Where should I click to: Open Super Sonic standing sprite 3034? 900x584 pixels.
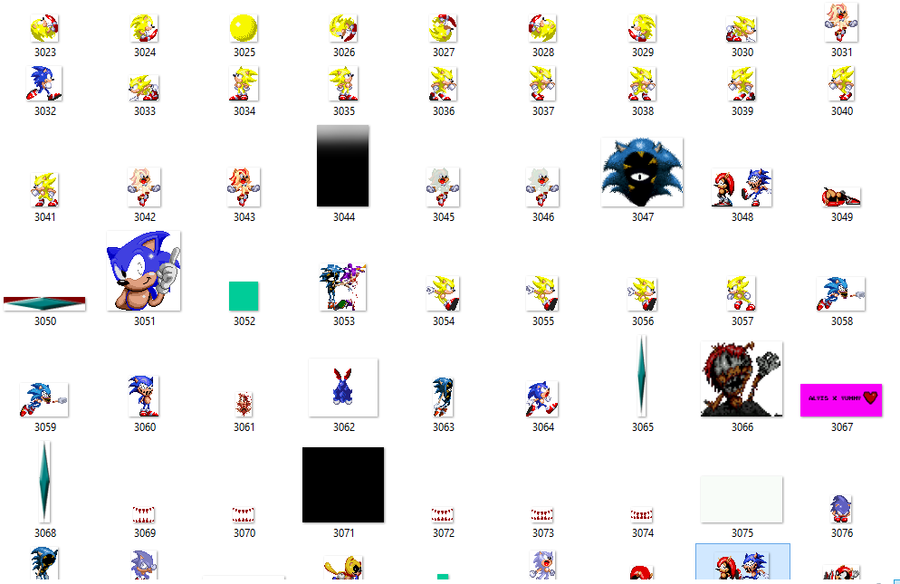pos(243,83)
